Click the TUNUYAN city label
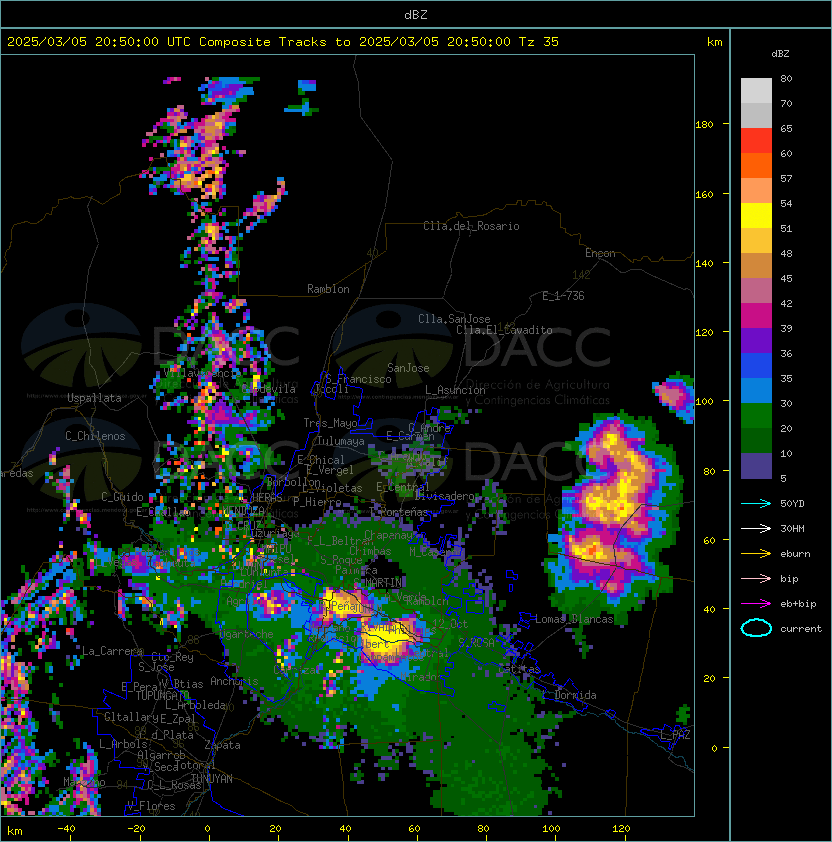Viewport: 832px width, 842px height. [x=212, y=779]
